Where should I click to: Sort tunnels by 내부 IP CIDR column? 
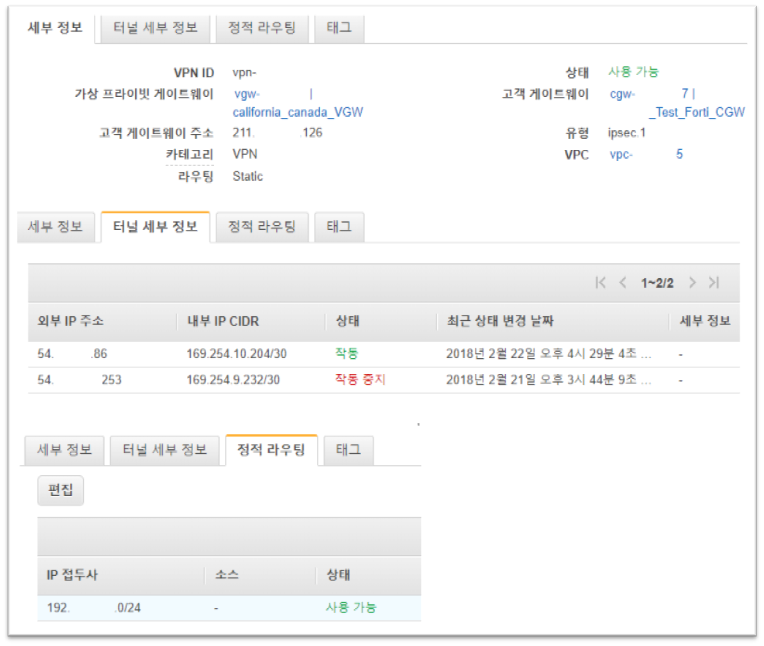[224, 322]
